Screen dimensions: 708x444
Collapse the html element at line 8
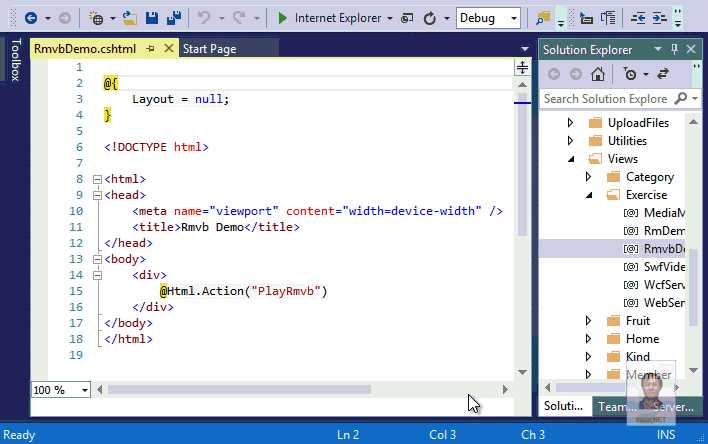97,179
